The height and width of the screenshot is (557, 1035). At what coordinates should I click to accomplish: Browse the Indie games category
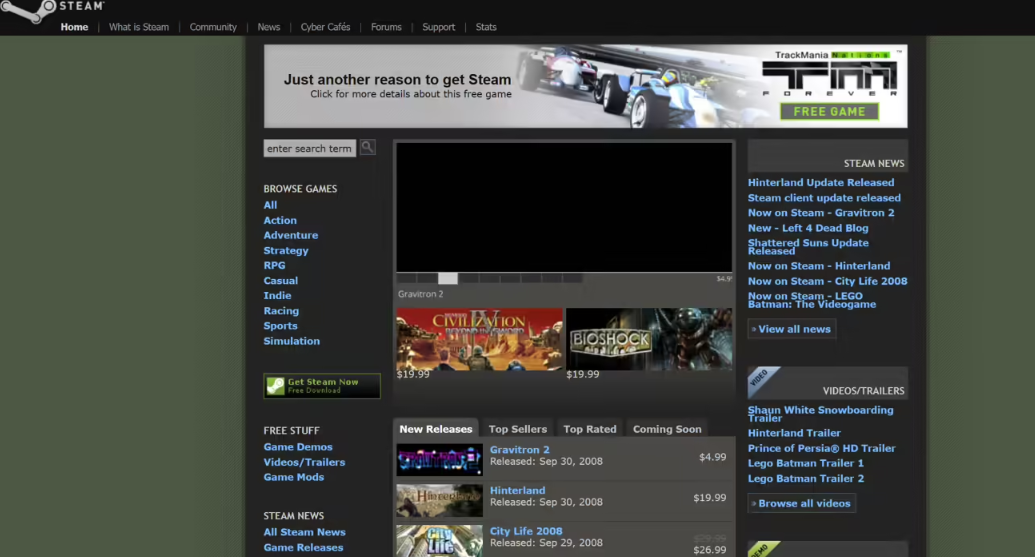tap(277, 296)
